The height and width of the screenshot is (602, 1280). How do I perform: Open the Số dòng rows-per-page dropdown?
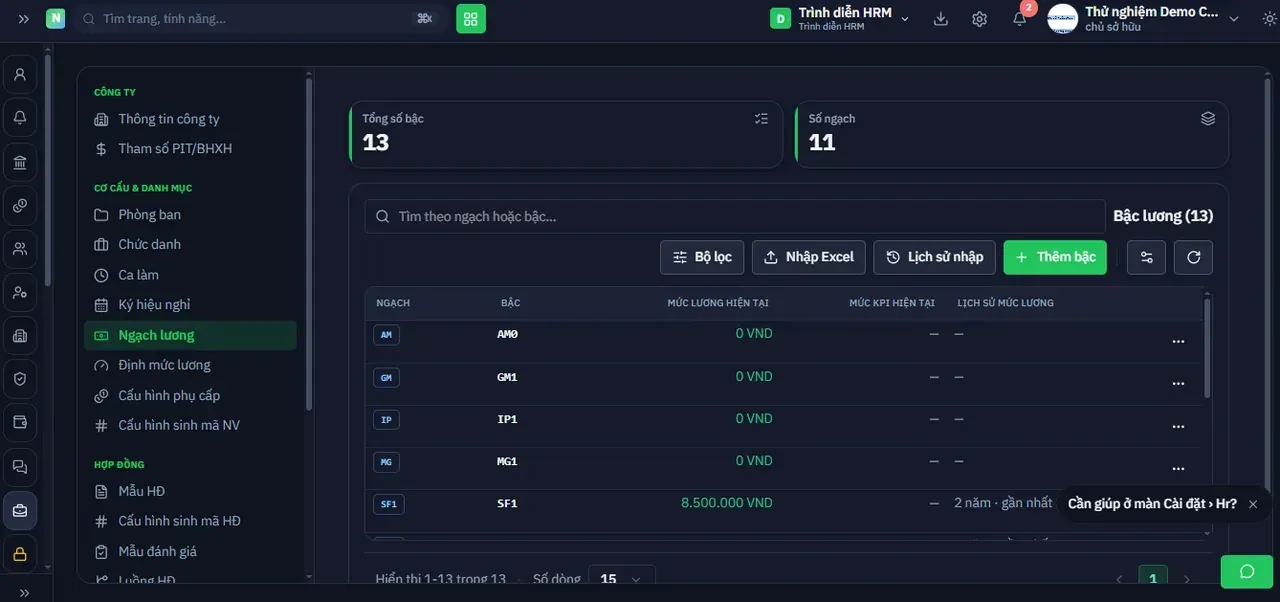(621, 579)
